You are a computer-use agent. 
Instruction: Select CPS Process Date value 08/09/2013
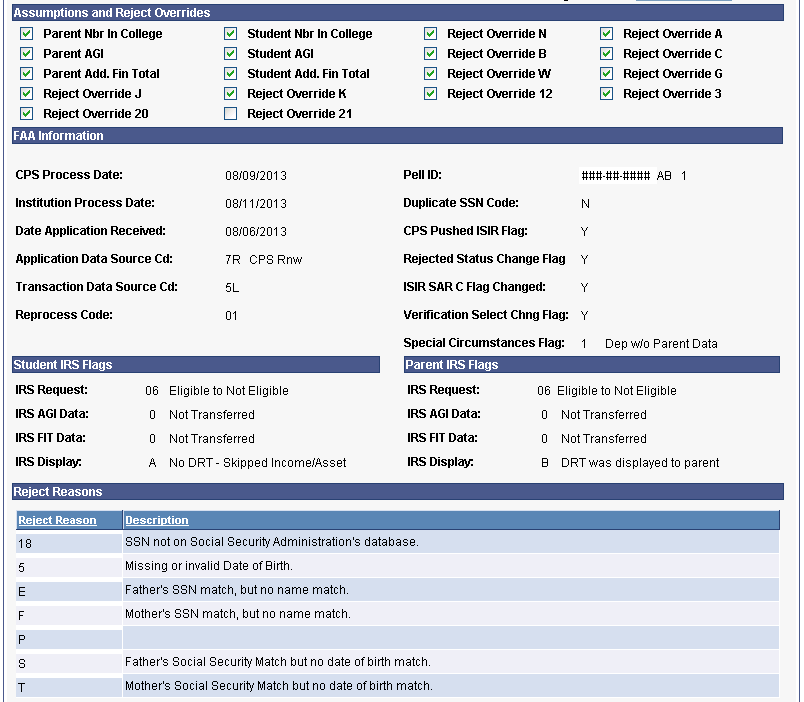[256, 176]
